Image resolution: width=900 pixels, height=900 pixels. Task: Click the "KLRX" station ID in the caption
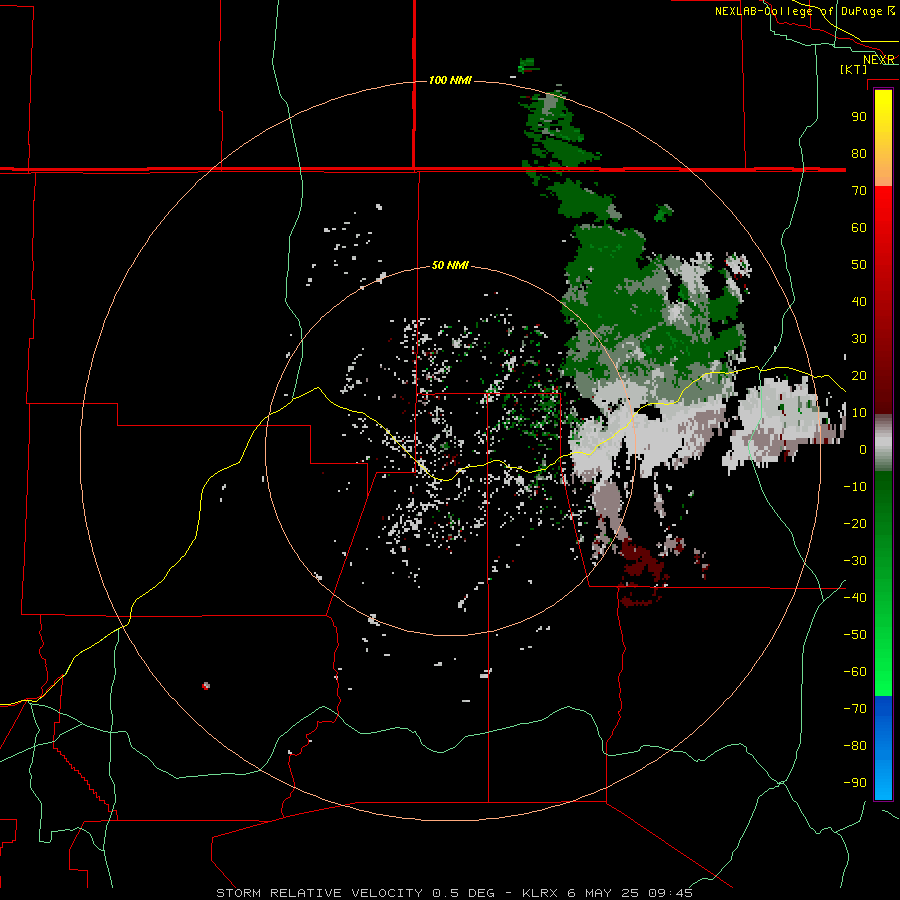coord(540,893)
